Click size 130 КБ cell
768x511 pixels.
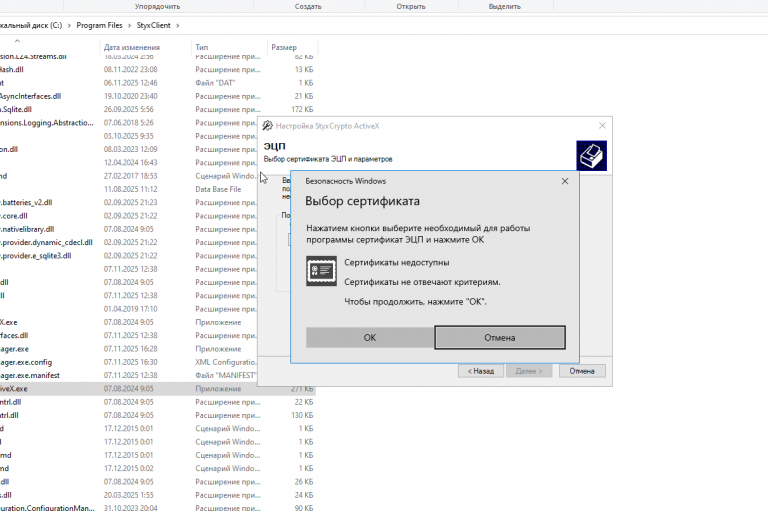pos(302,415)
